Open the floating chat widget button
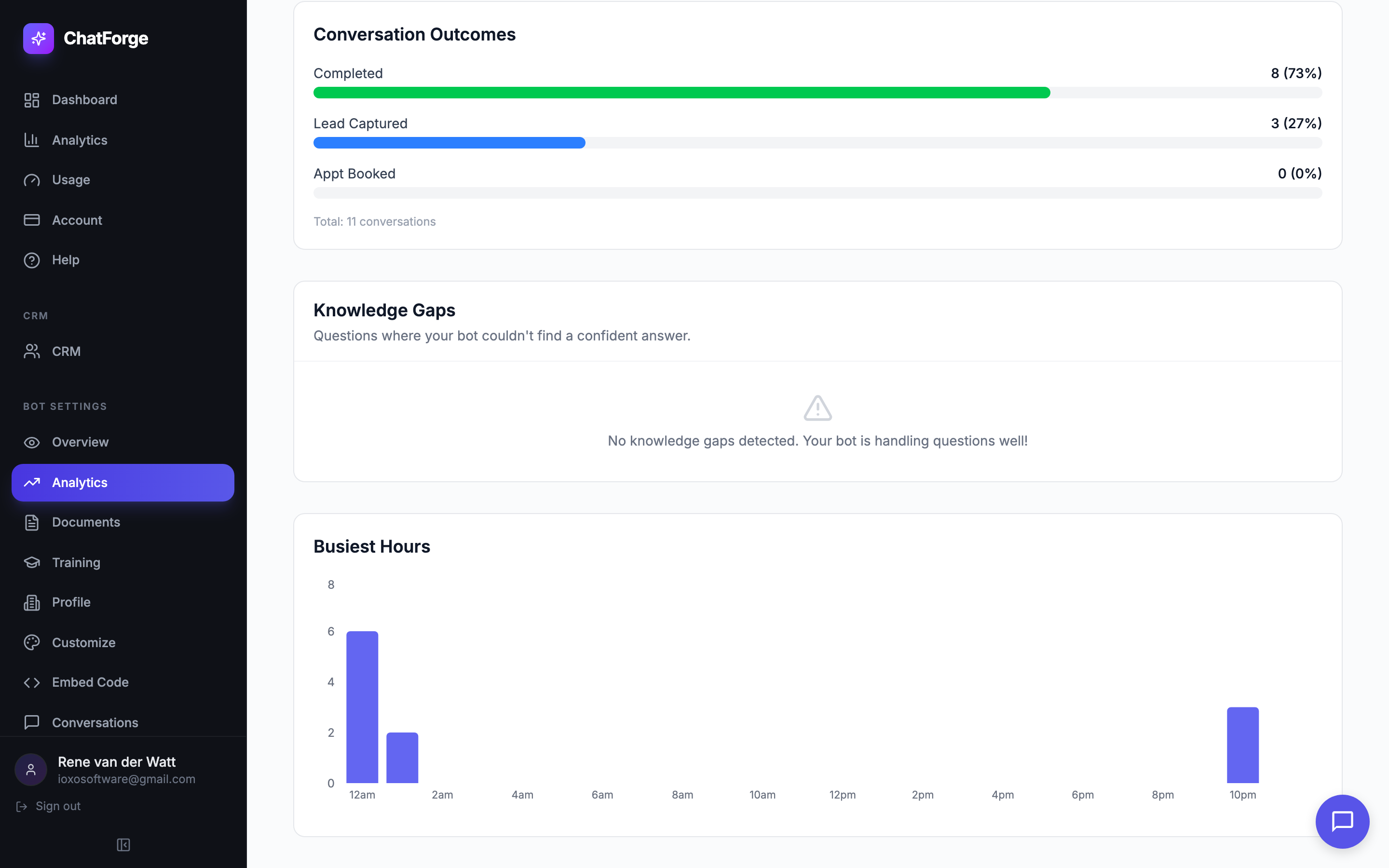 click(x=1342, y=821)
